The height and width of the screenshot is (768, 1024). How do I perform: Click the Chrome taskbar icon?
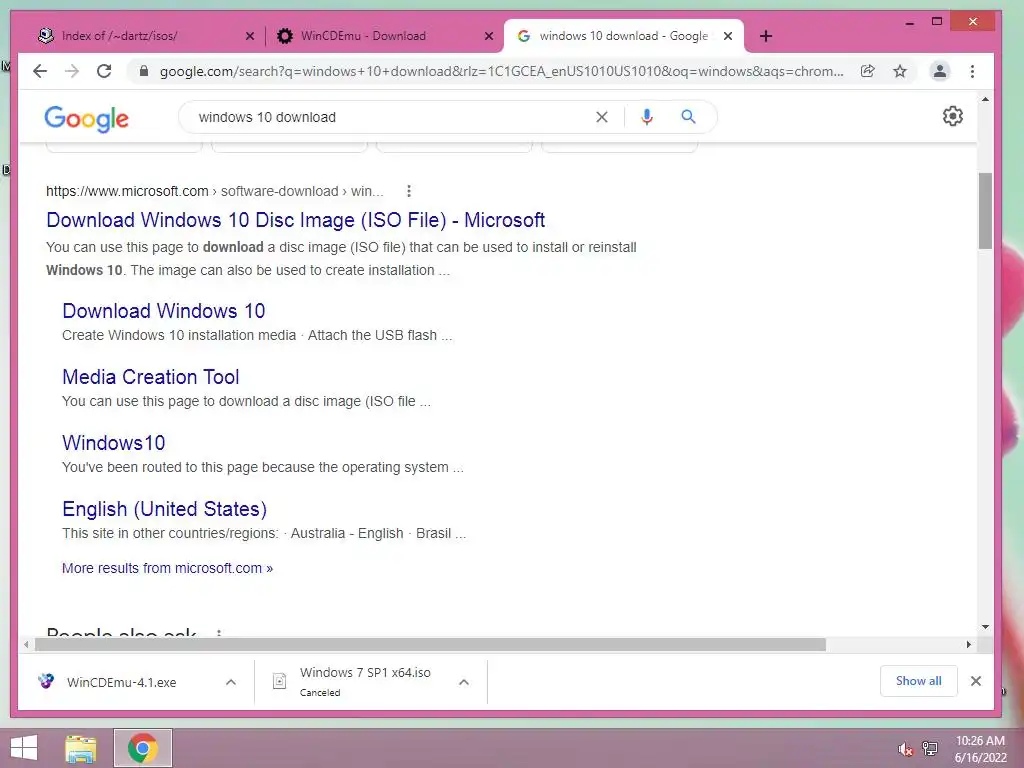coord(143,748)
